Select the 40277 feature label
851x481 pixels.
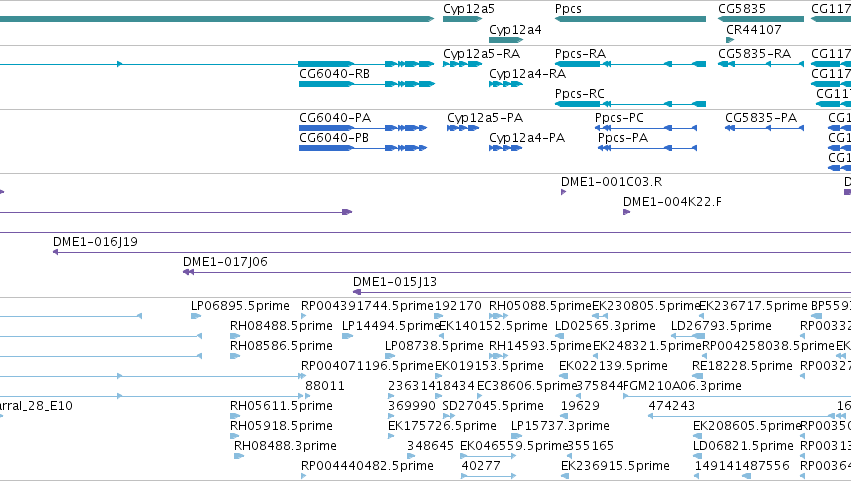[x=481, y=466]
